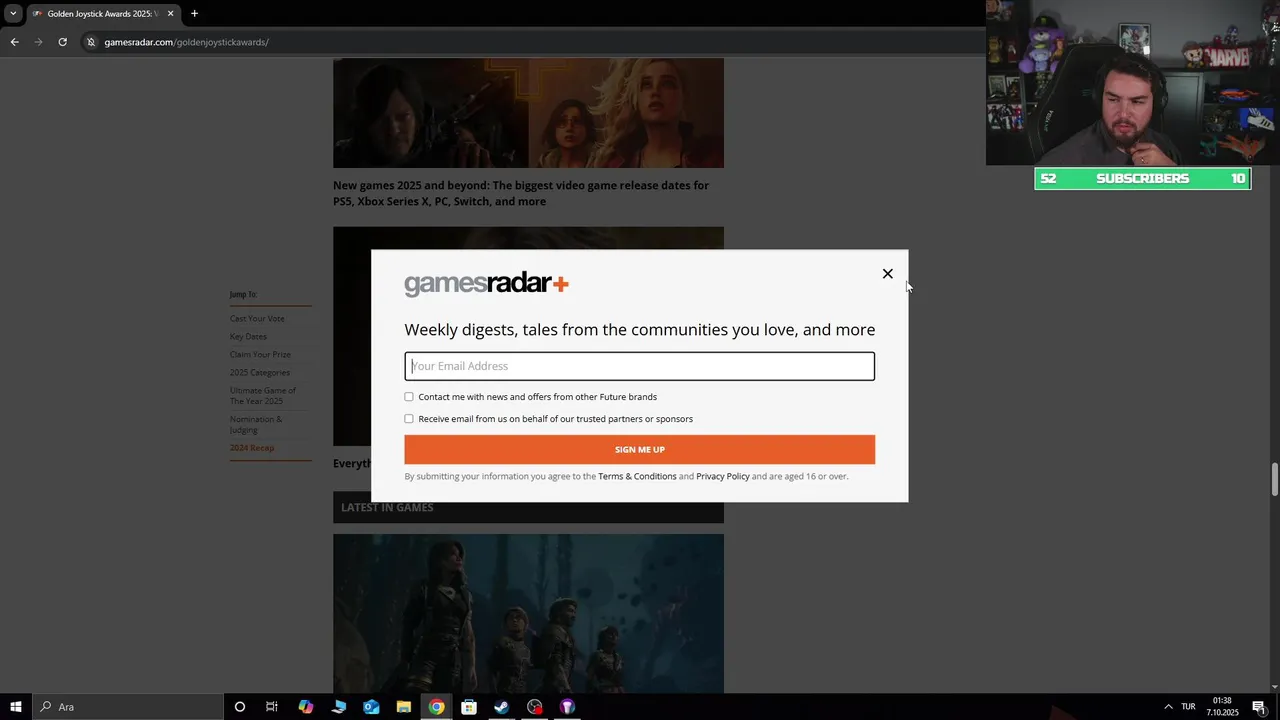This screenshot has height=720, width=1280.
Task: Click the Your Email Address field
Action: pyautogui.click(x=639, y=366)
